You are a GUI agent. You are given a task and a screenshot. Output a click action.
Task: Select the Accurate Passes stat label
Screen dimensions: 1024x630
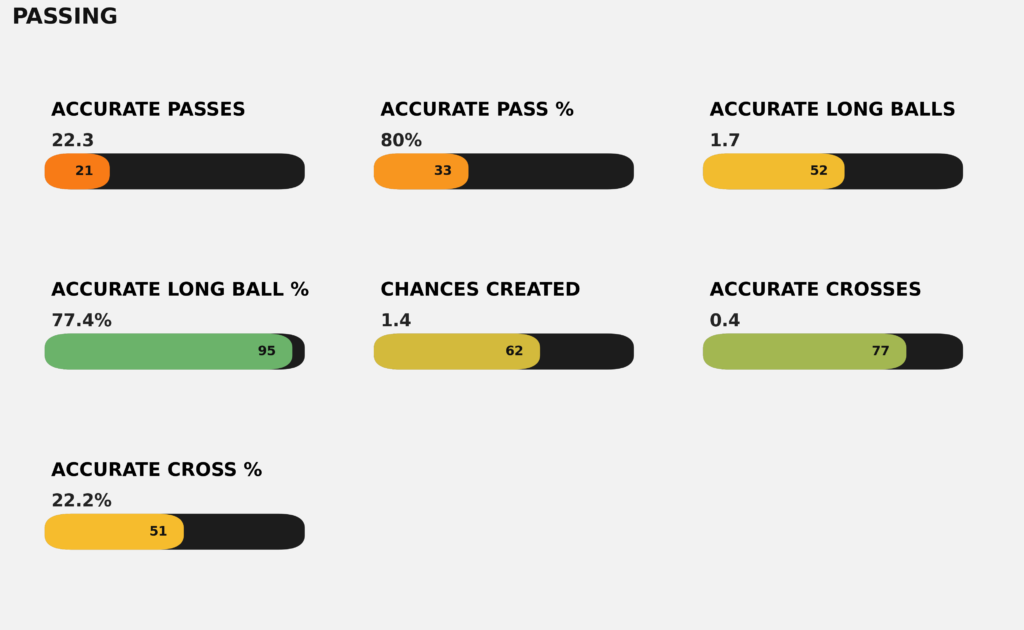point(148,110)
